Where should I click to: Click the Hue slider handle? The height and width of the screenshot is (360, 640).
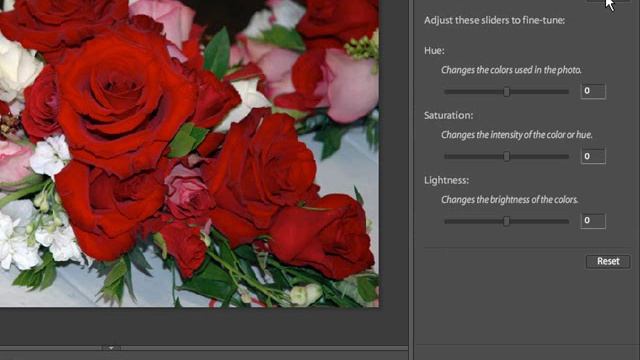click(x=507, y=91)
